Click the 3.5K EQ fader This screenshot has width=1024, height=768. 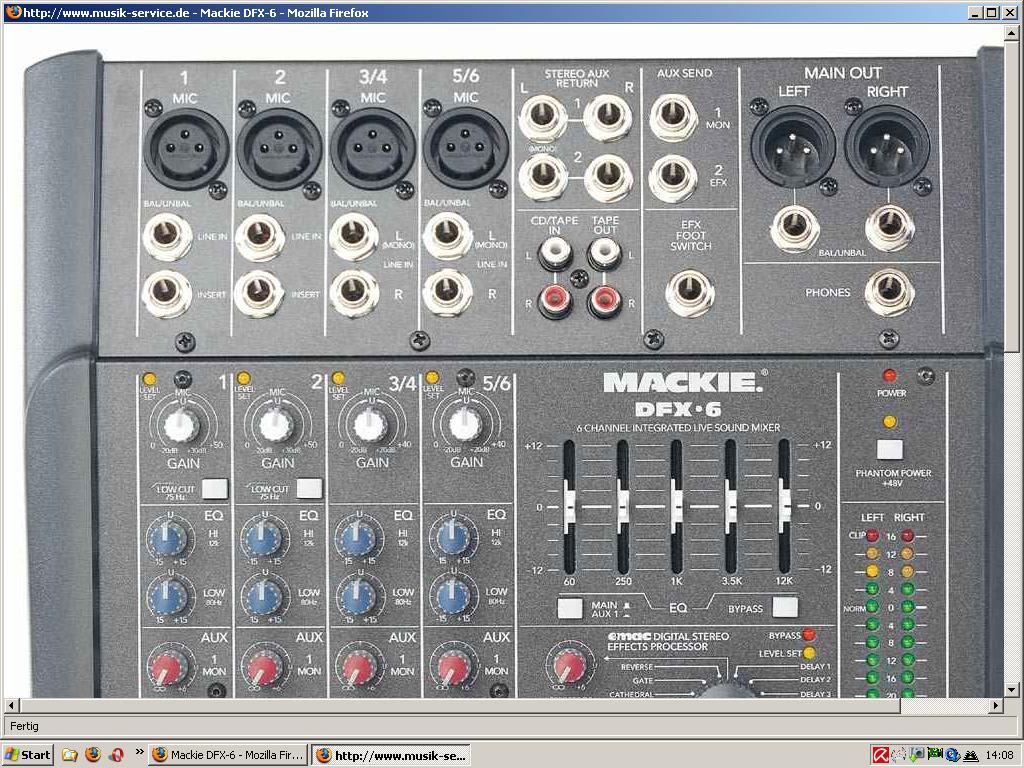click(x=731, y=505)
